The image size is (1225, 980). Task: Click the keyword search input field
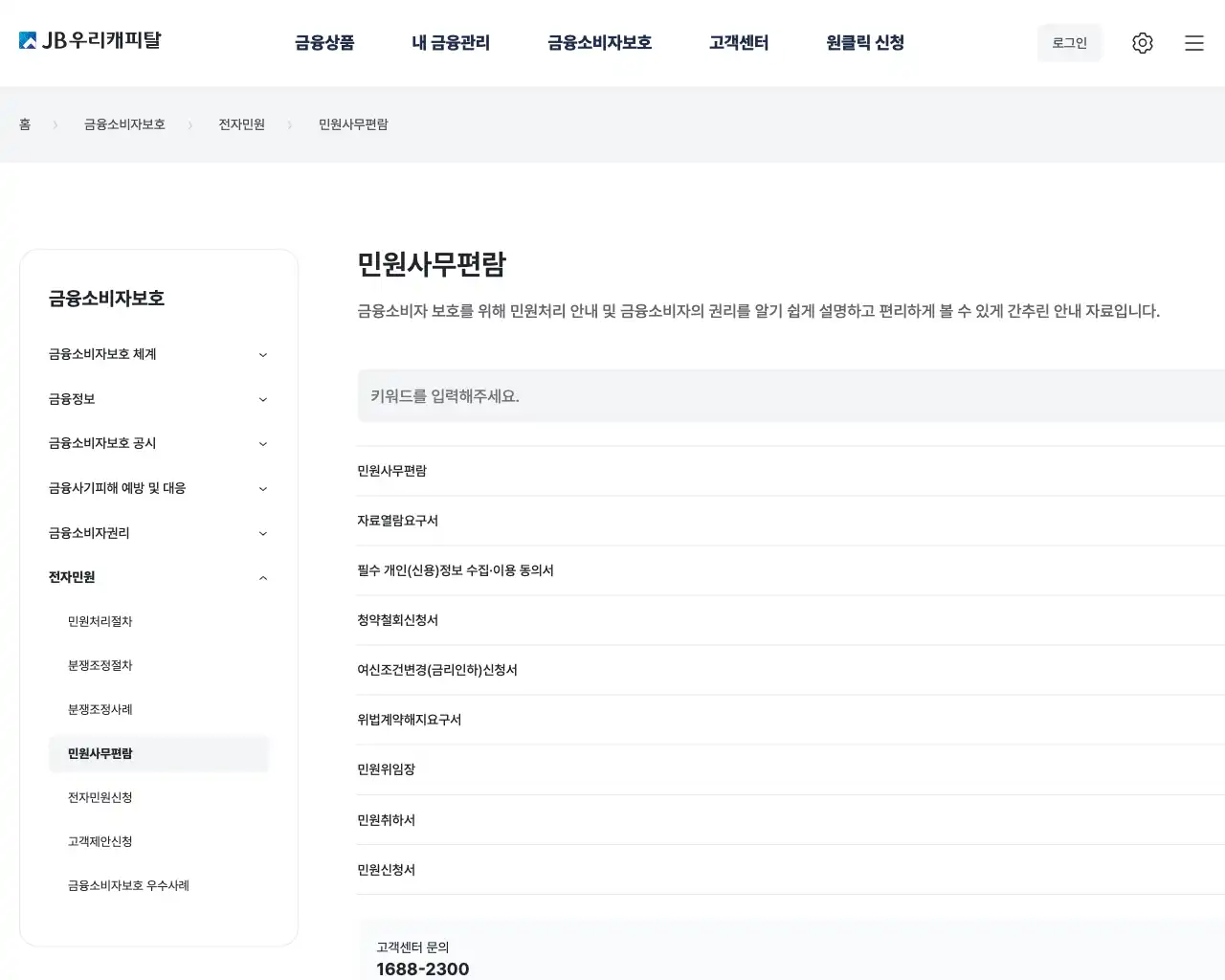click(791, 396)
